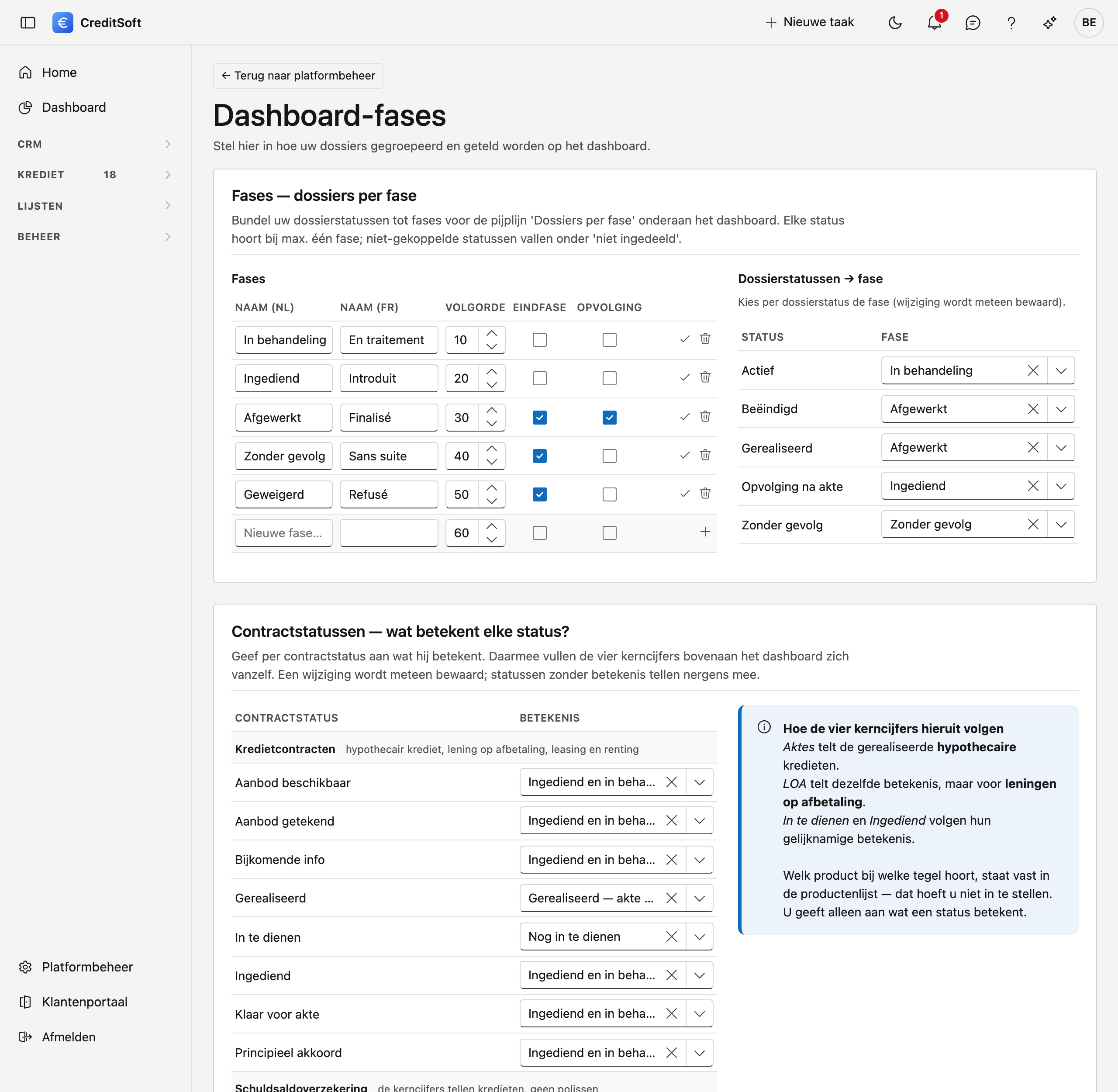The image size is (1118, 1092).
Task: Uncheck Eindfase for Geweigerd phase
Action: tap(539, 494)
